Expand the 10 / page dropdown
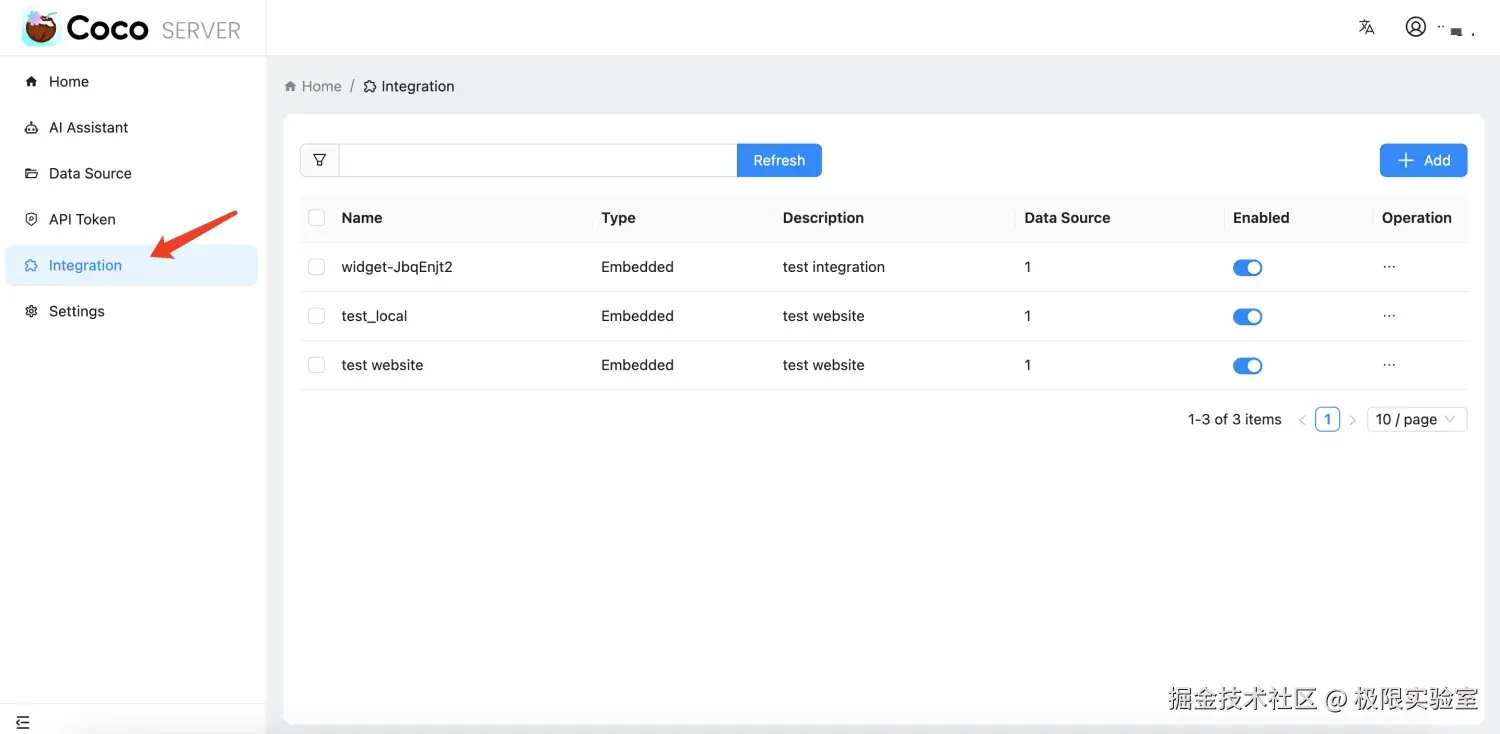Viewport: 1500px width, 734px height. (1416, 420)
